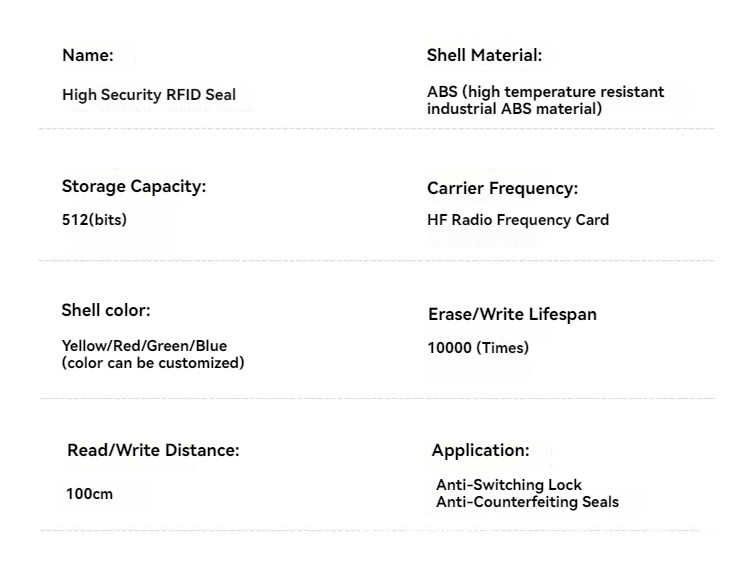Screen dimensions: 750x571
Task: Click the high temperature resistant ABS description
Action: (x=545, y=100)
